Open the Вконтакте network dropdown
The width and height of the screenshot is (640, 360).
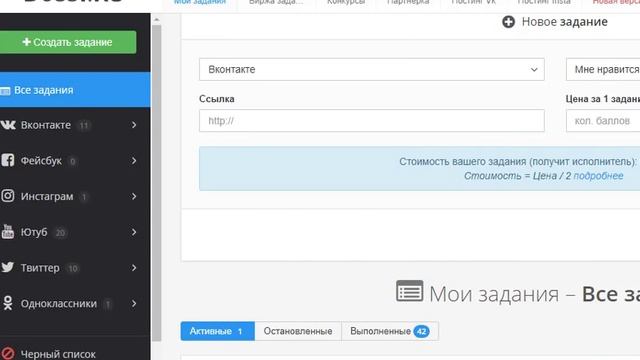click(372, 69)
